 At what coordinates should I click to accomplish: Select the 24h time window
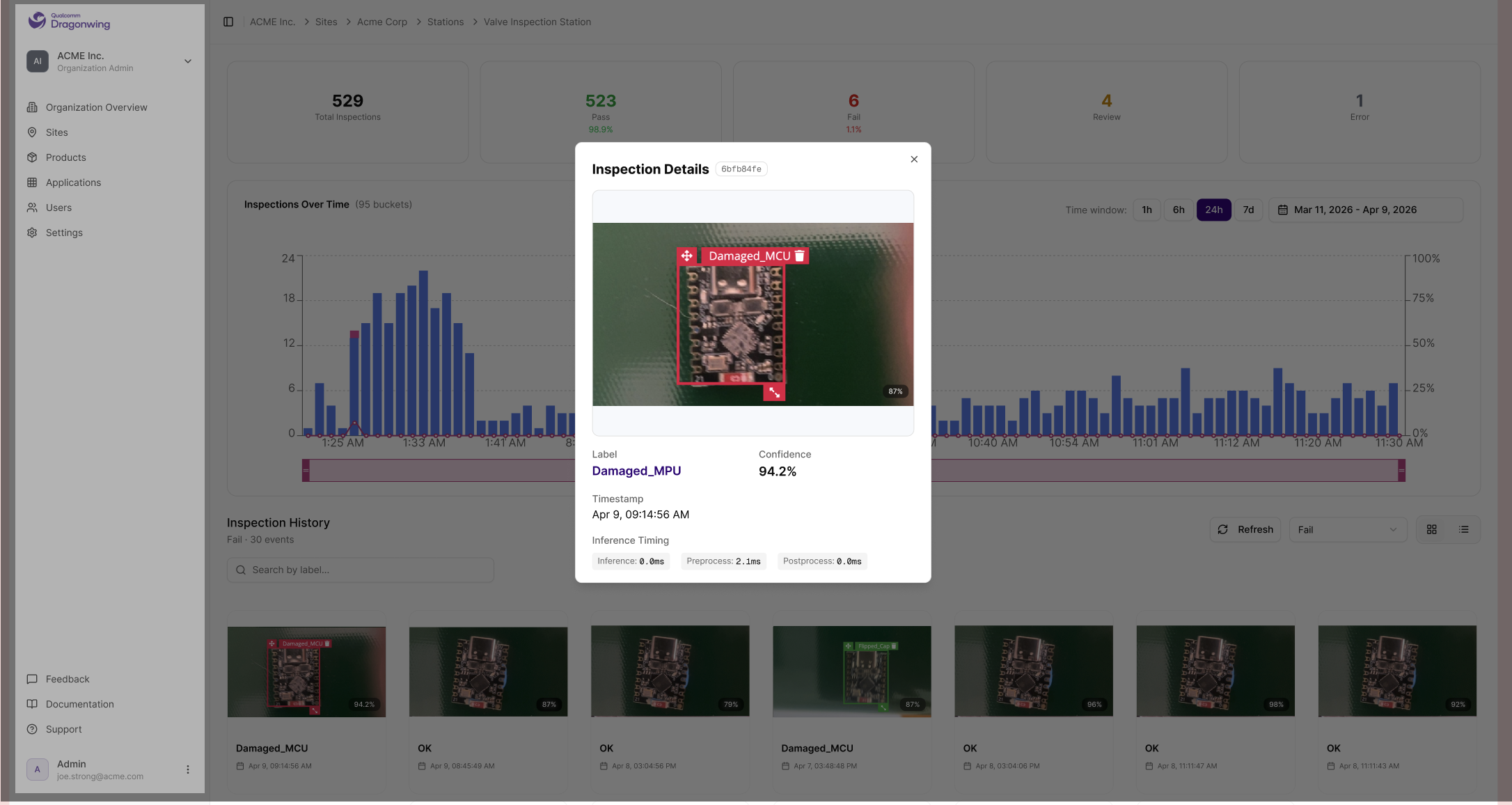tap(1213, 210)
